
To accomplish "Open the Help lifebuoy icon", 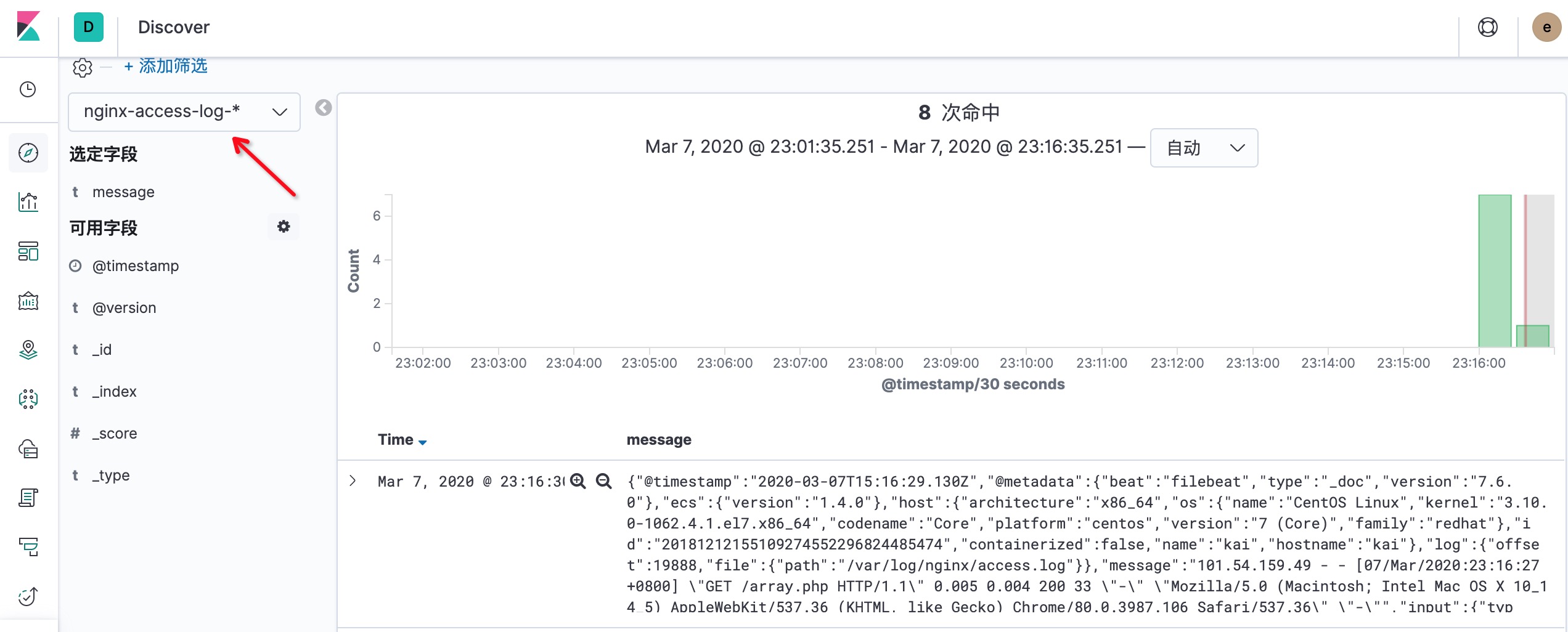I will coord(1488,27).
